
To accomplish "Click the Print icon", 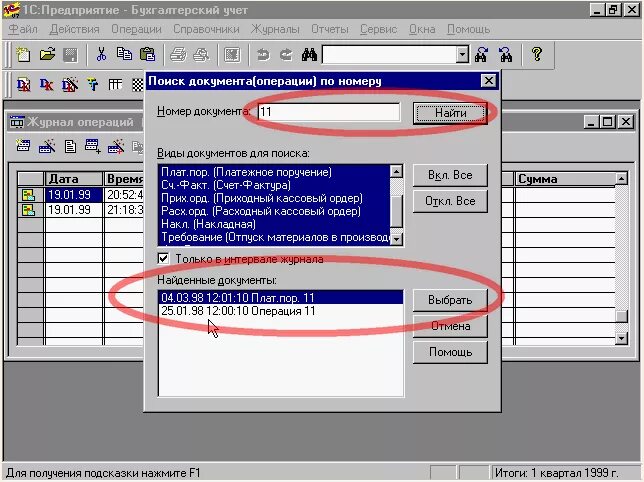I will tap(178, 54).
